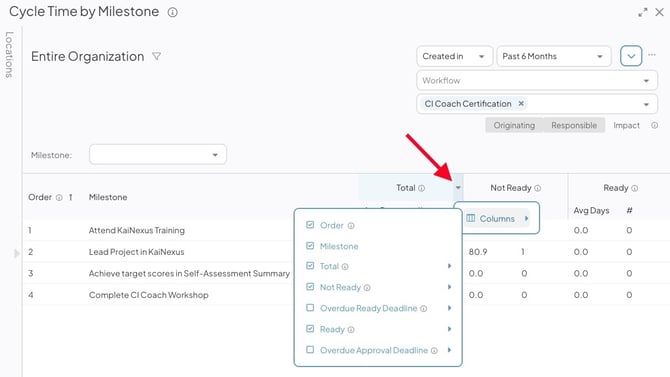Click the Avg Days header under Ready
This screenshot has height=377, width=670.
pos(591,210)
